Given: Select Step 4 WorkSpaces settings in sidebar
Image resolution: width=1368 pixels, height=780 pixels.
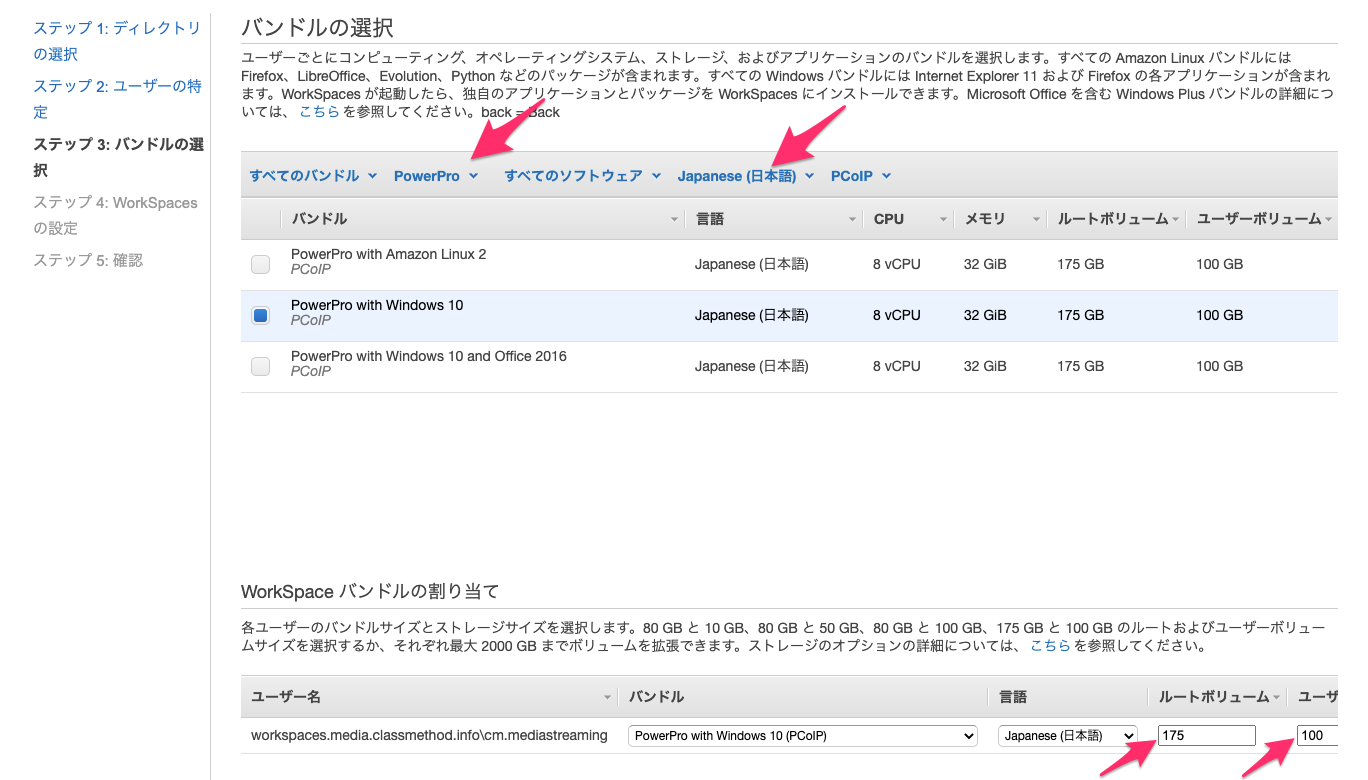Looking at the screenshot, I should 115,215.
